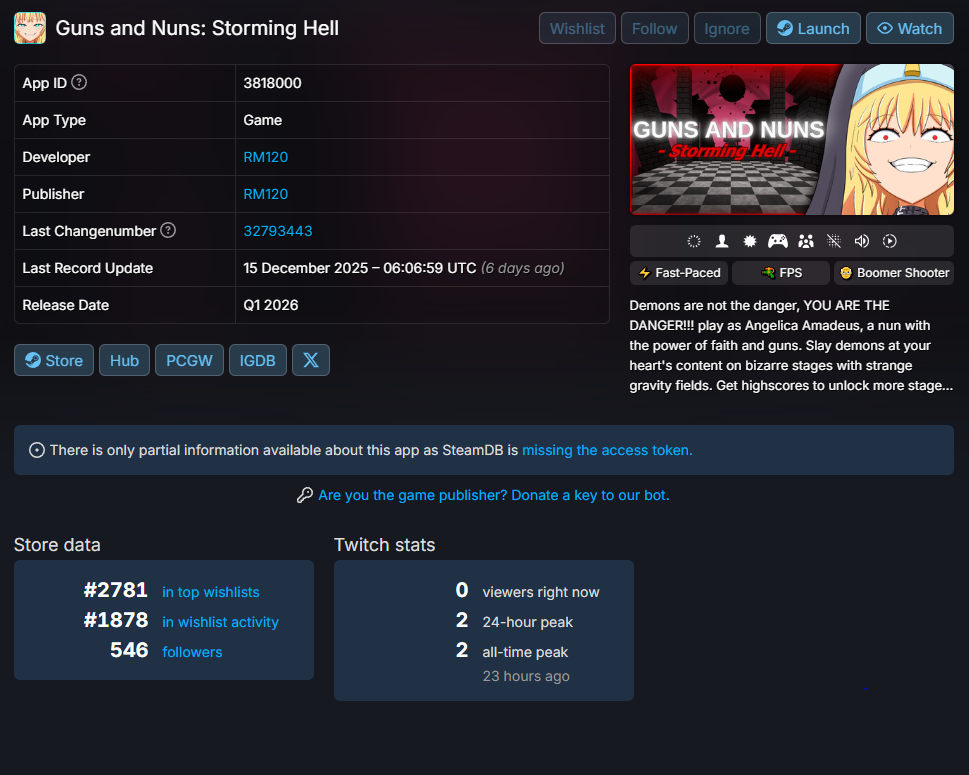The width and height of the screenshot is (969, 775).
Task: Click the 23 hours ago timestamp
Action: (526, 676)
